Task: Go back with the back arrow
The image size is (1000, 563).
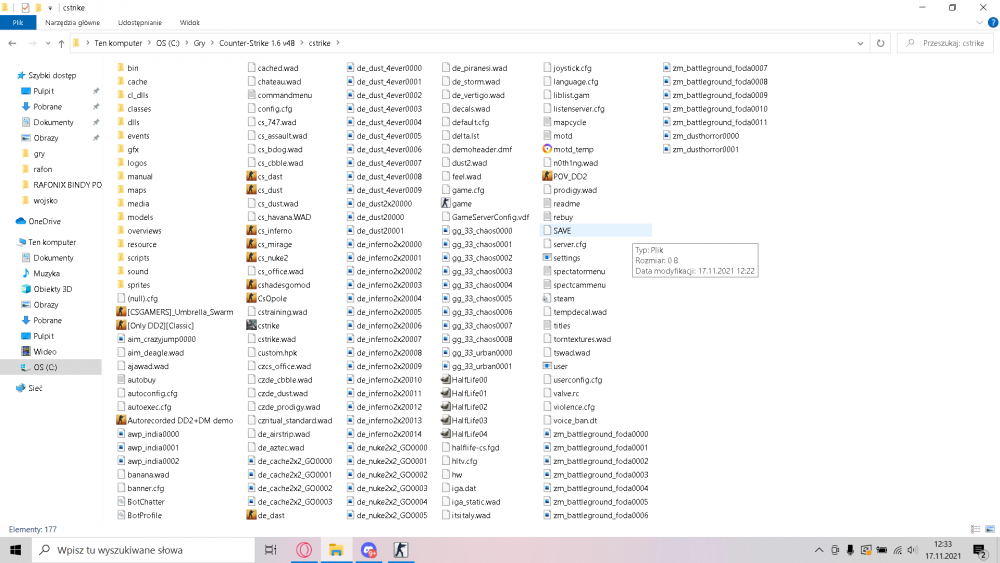Action: (12, 43)
